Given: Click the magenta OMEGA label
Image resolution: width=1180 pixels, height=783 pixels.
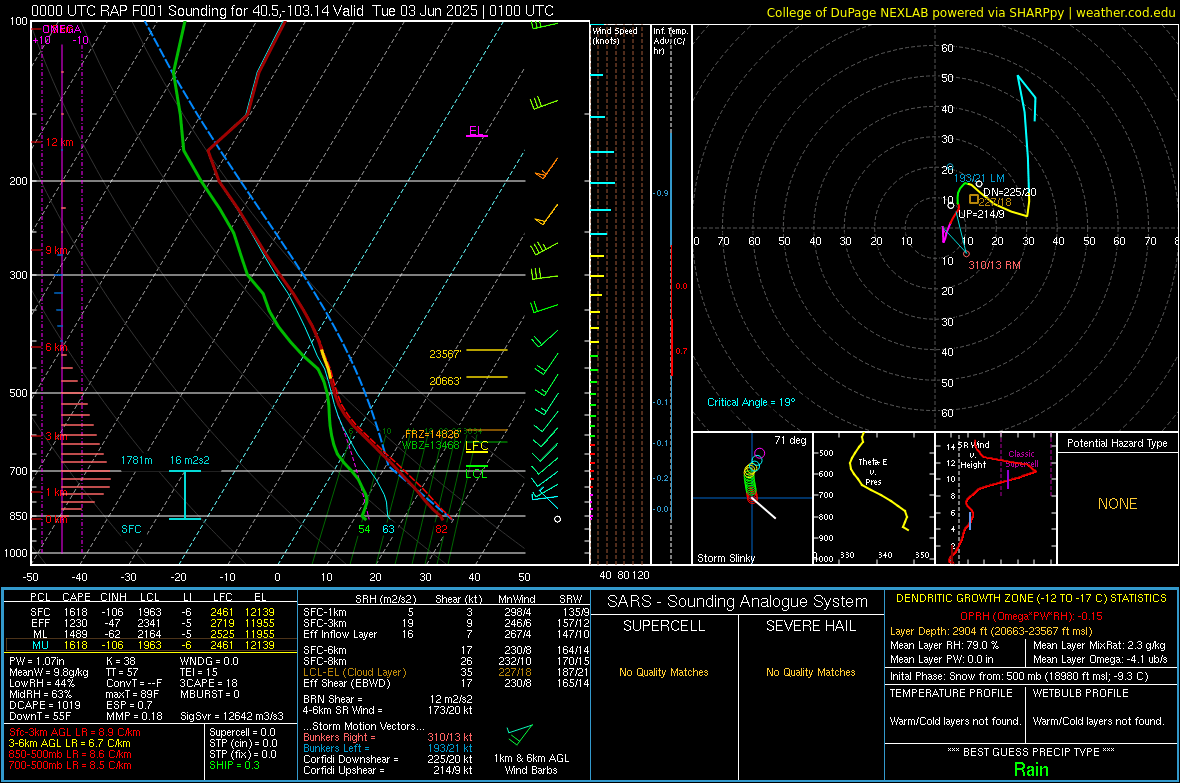Looking at the screenshot, I should (x=62, y=29).
